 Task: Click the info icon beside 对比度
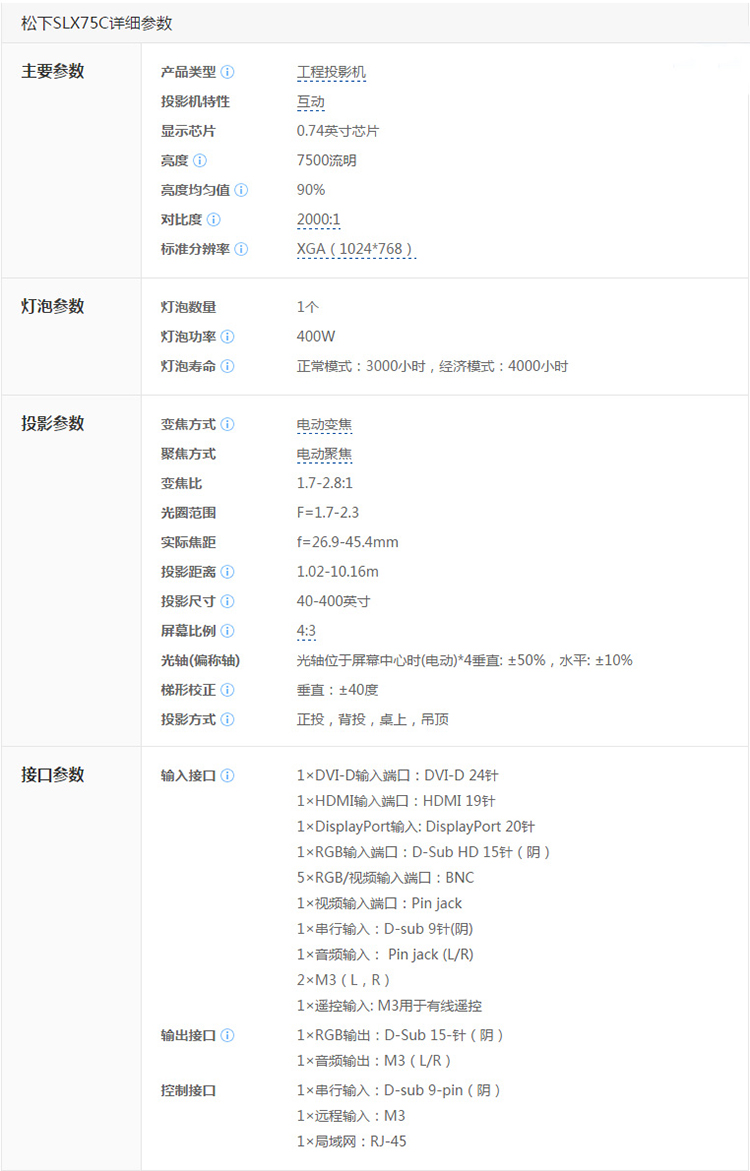(x=213, y=220)
